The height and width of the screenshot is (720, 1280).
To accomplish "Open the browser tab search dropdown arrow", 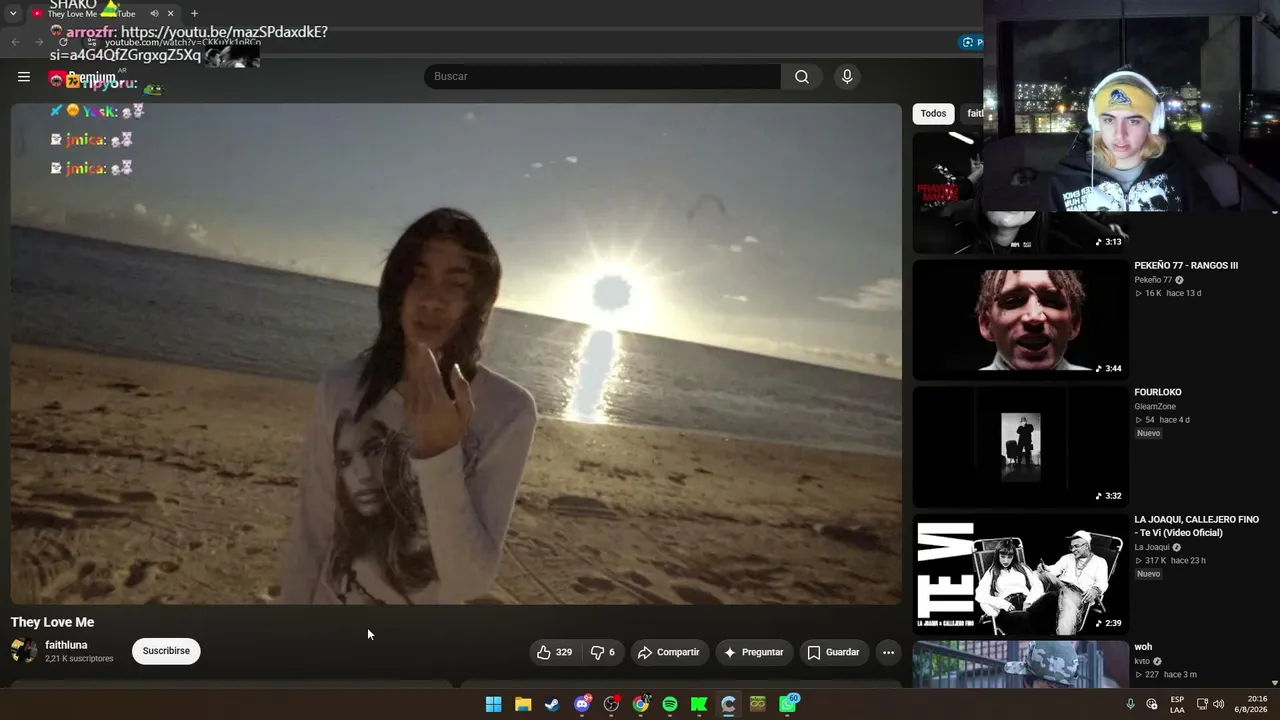I will pos(13,14).
